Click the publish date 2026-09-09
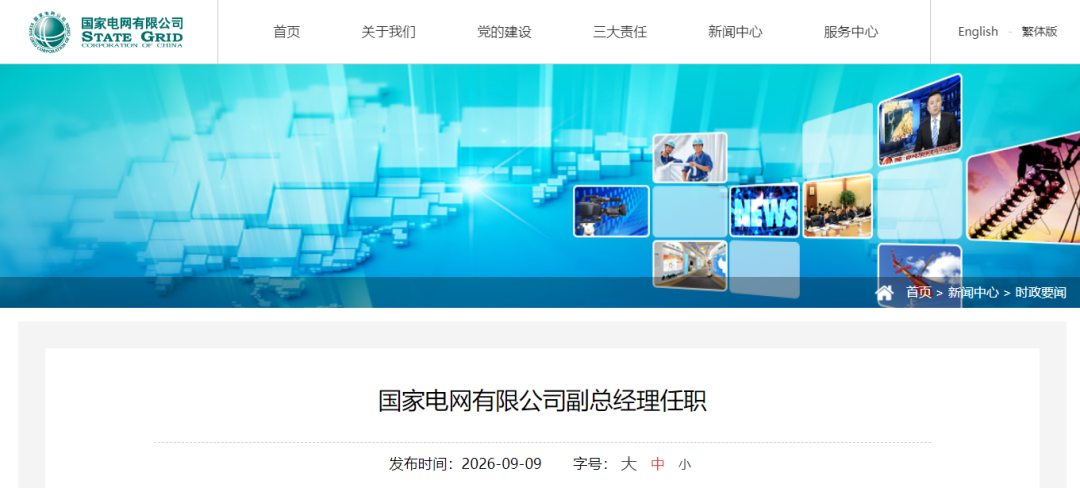This screenshot has width=1080, height=488. point(501,464)
